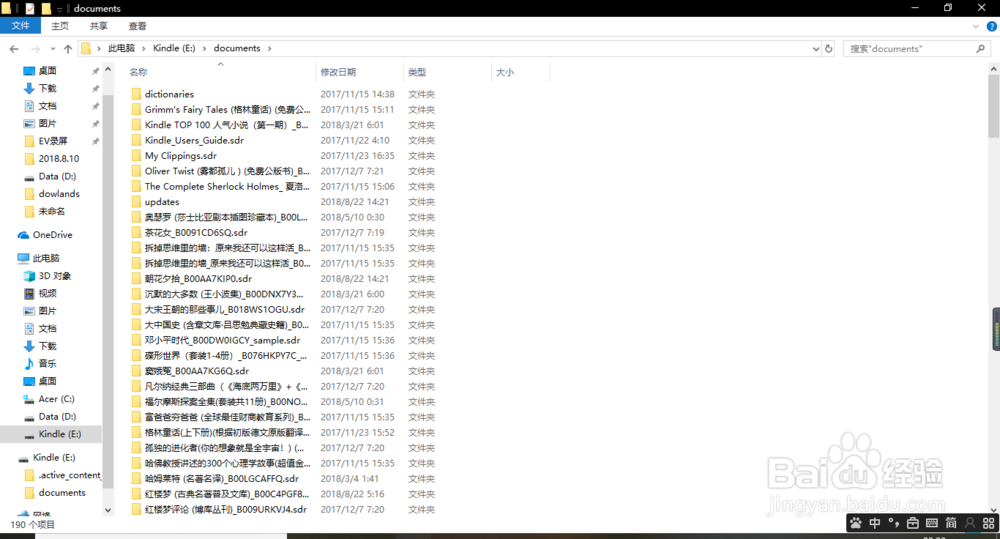Click the search magnifier icon
The image size is (1000, 539).
point(980,48)
